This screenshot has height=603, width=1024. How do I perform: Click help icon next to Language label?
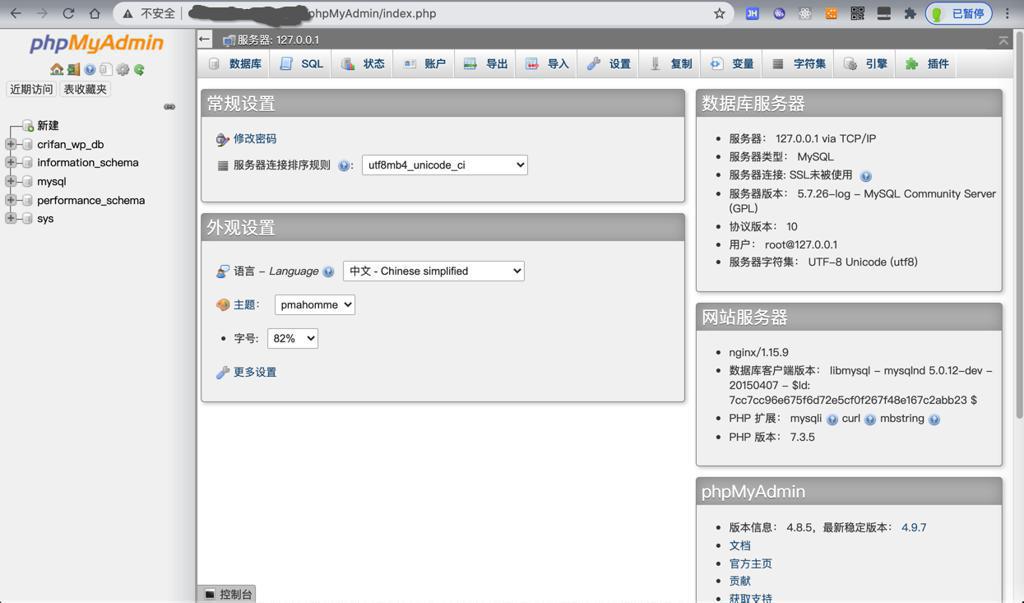click(x=328, y=272)
